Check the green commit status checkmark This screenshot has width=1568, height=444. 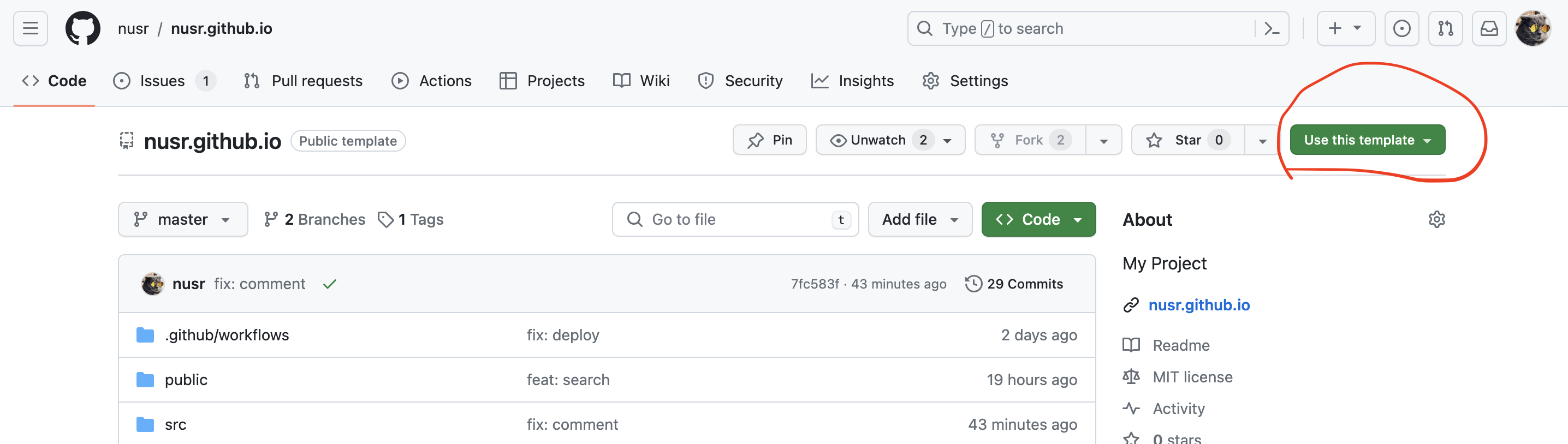pos(329,284)
